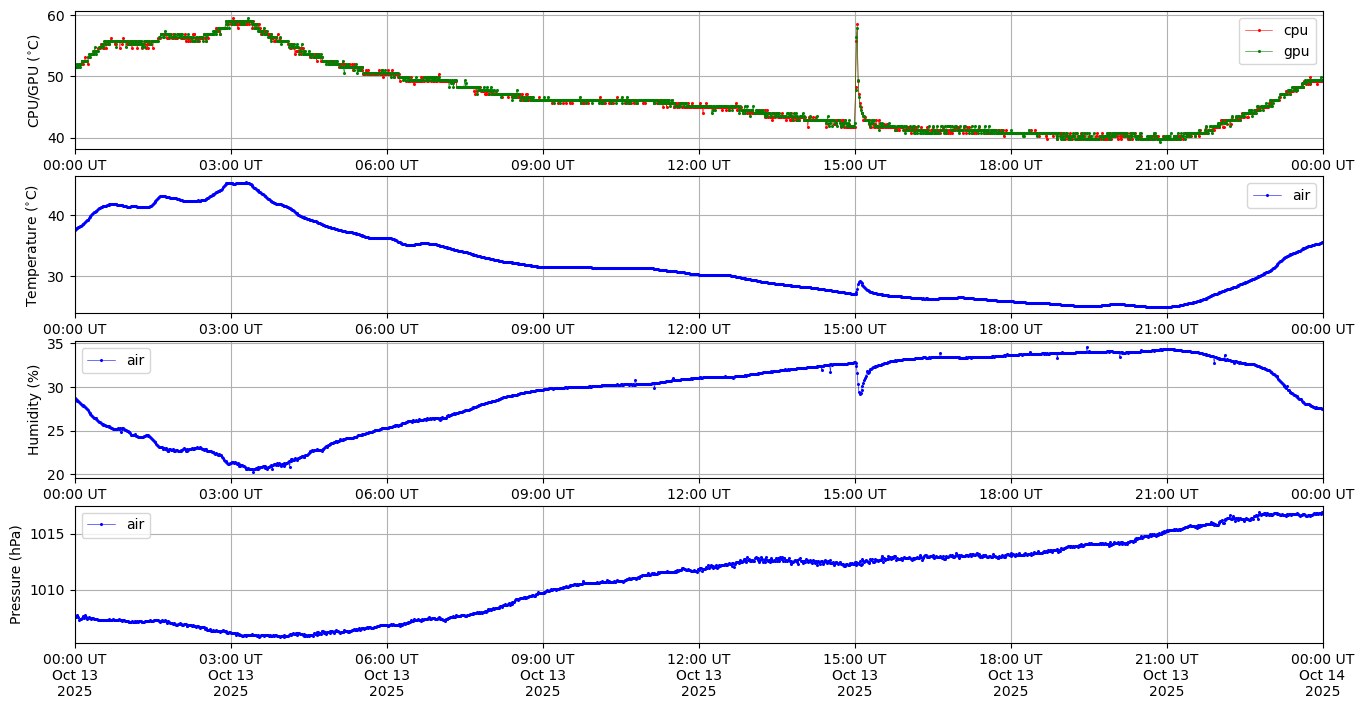Viewport: 1364px width, 709px height.
Task: Click the CPU temperature spike peak near 15:00
Action: (857, 25)
